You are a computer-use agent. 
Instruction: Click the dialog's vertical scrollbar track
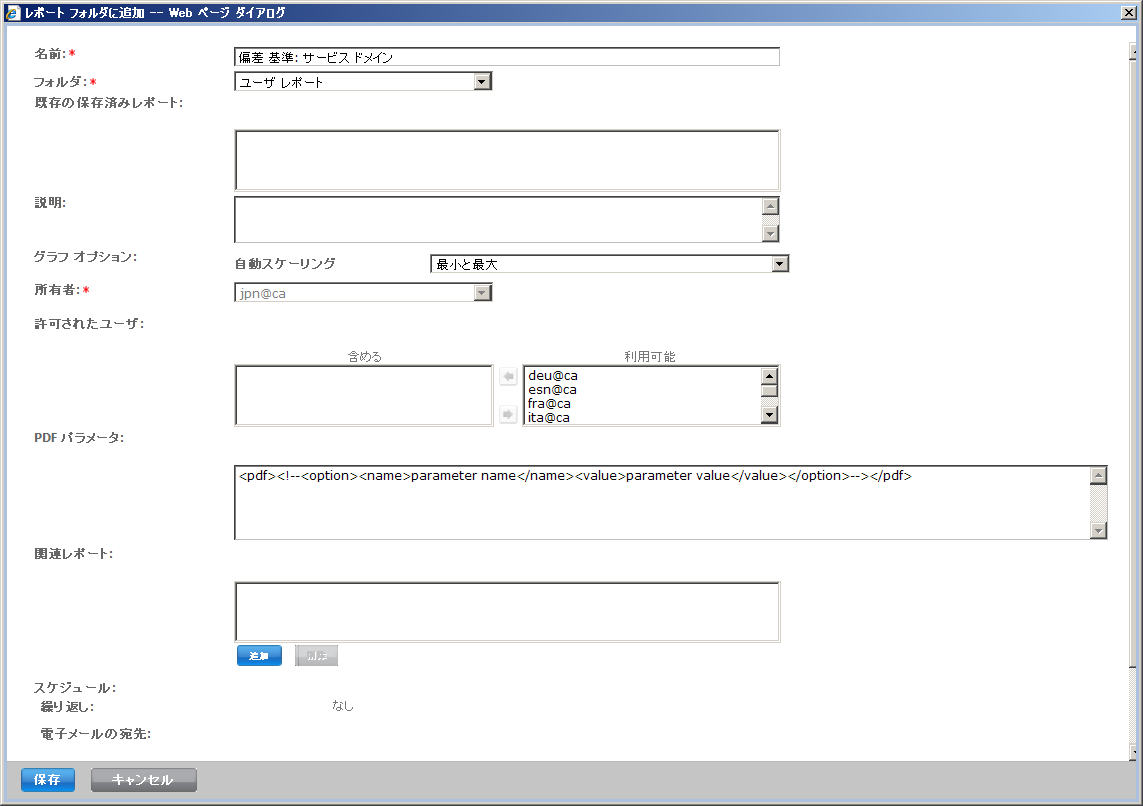[1132, 707]
